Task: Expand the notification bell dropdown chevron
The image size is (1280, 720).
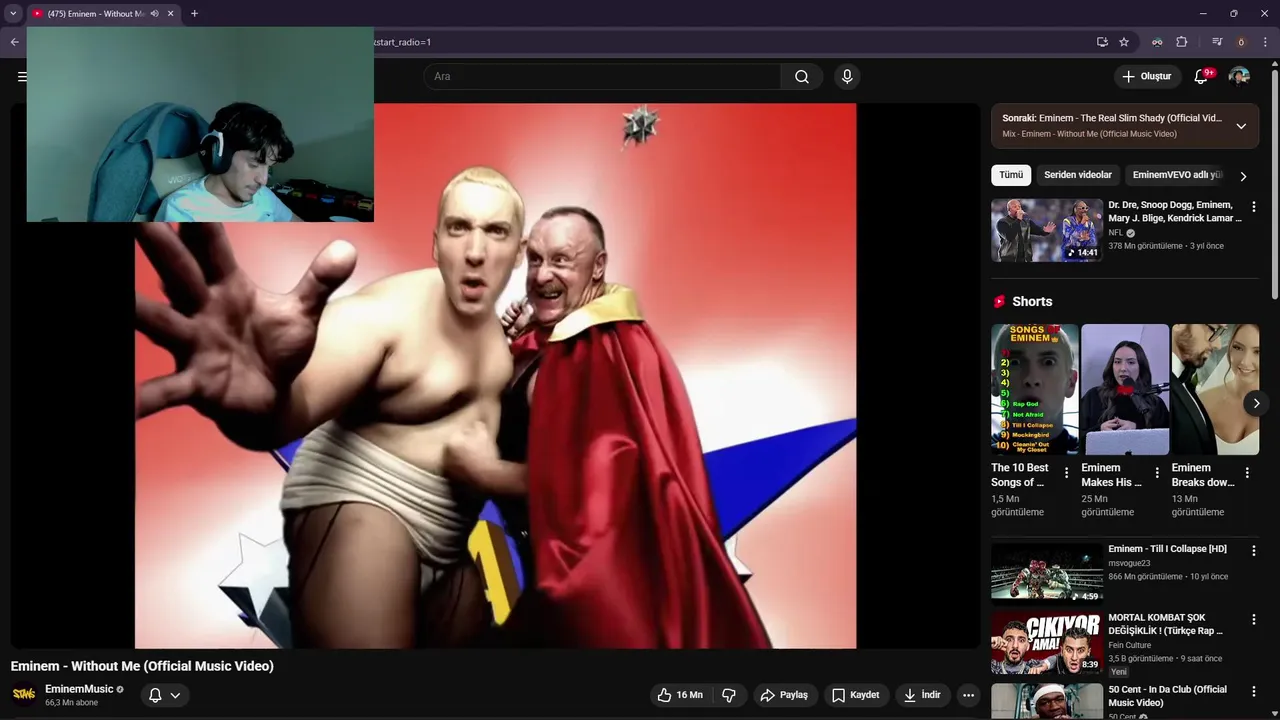Action: pos(176,695)
